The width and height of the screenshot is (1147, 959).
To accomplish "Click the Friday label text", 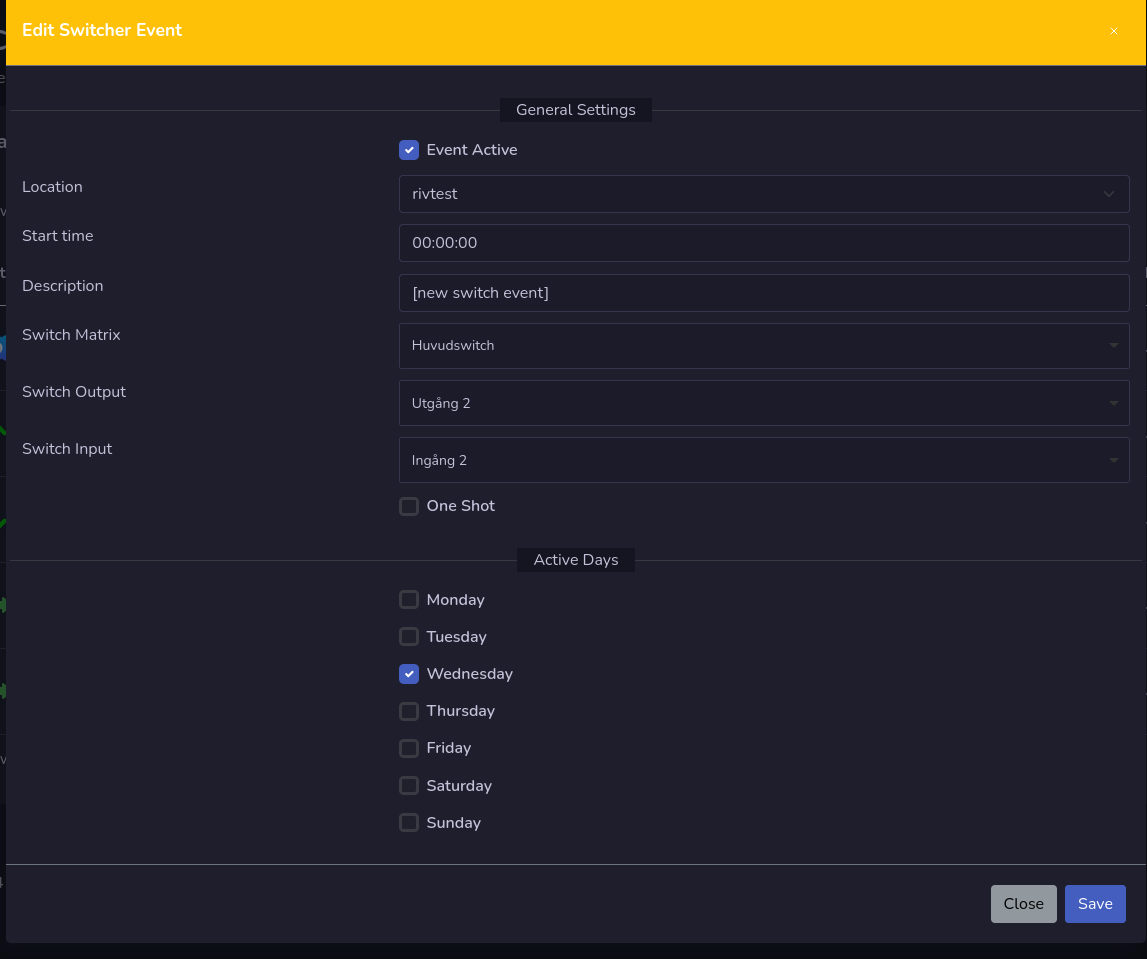I will pyautogui.click(x=449, y=748).
